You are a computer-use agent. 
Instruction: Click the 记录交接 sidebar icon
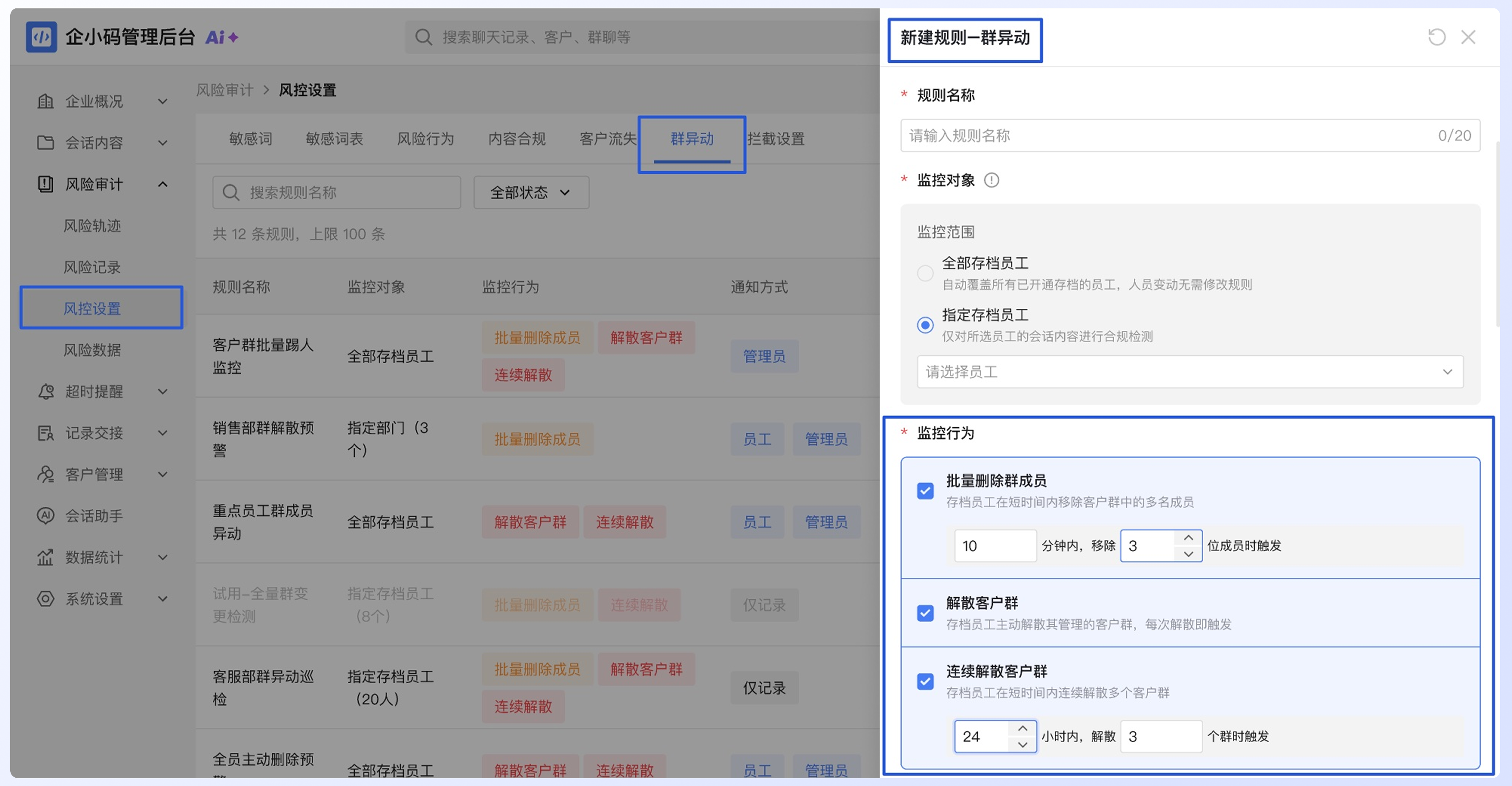[x=45, y=433]
